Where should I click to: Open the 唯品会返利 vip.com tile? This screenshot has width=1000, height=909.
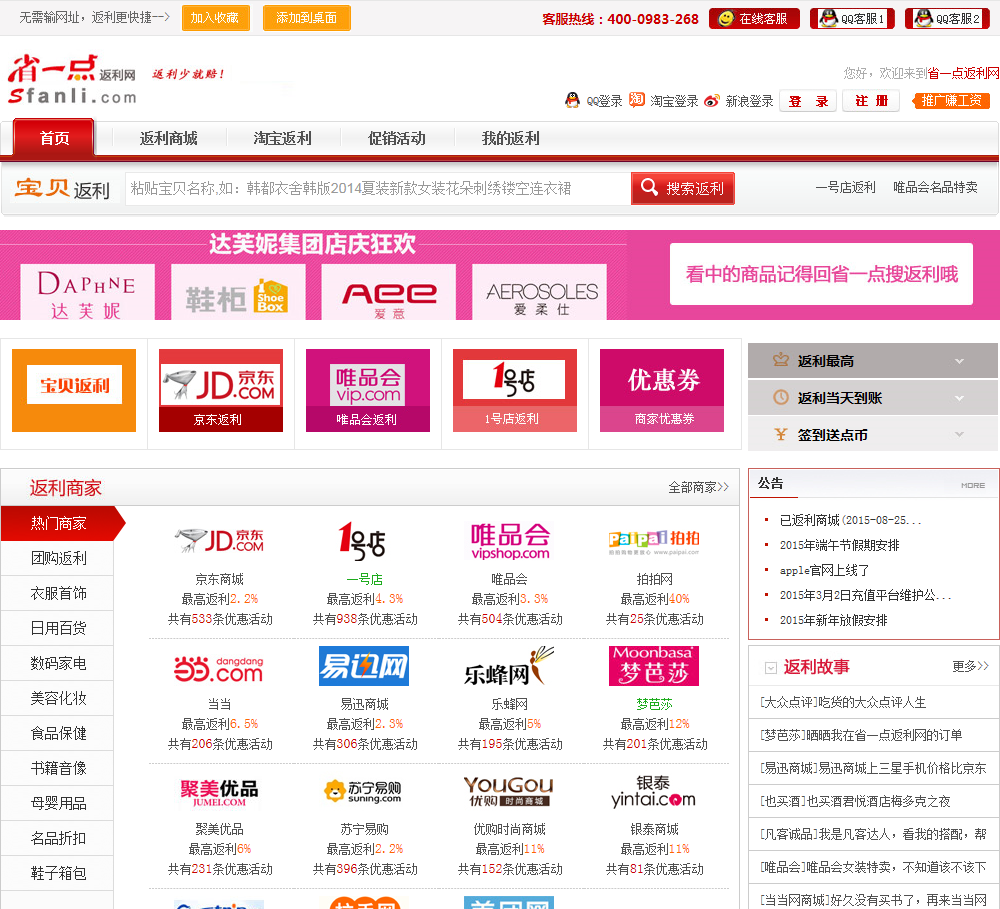pos(367,390)
